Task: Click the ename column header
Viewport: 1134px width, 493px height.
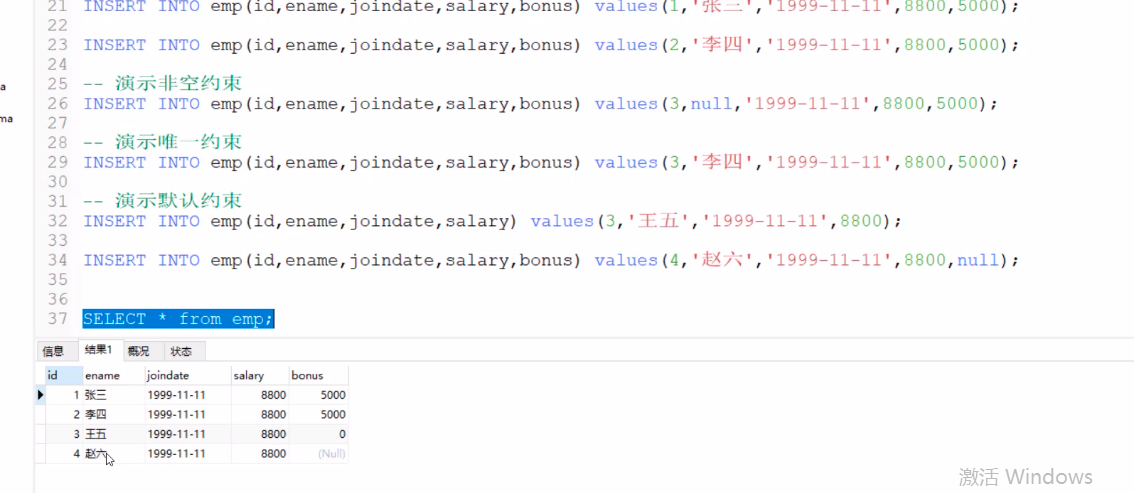Action: 114,375
